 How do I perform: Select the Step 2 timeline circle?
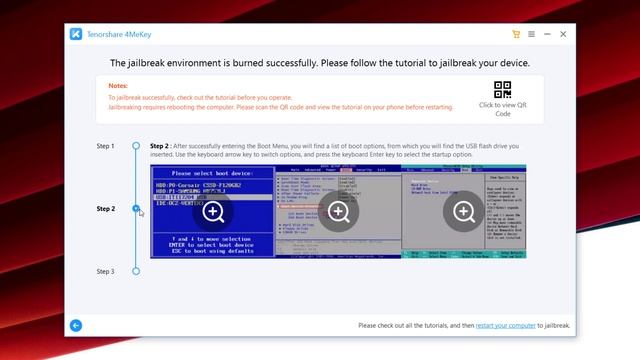[136, 208]
